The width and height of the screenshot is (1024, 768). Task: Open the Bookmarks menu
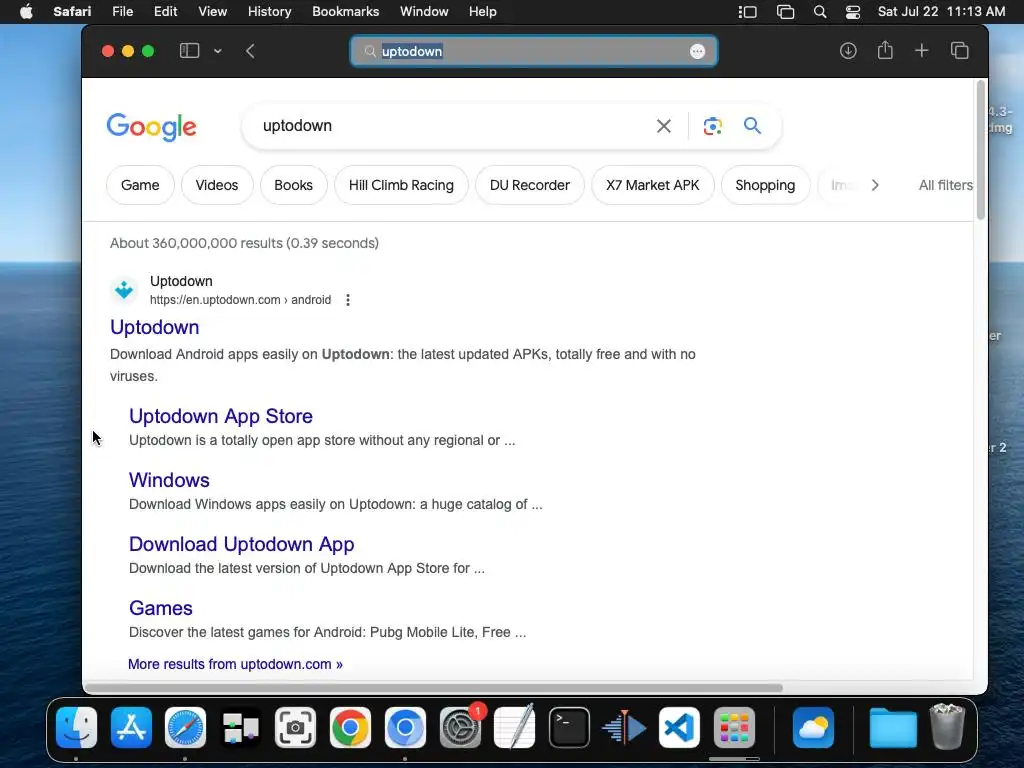(345, 12)
